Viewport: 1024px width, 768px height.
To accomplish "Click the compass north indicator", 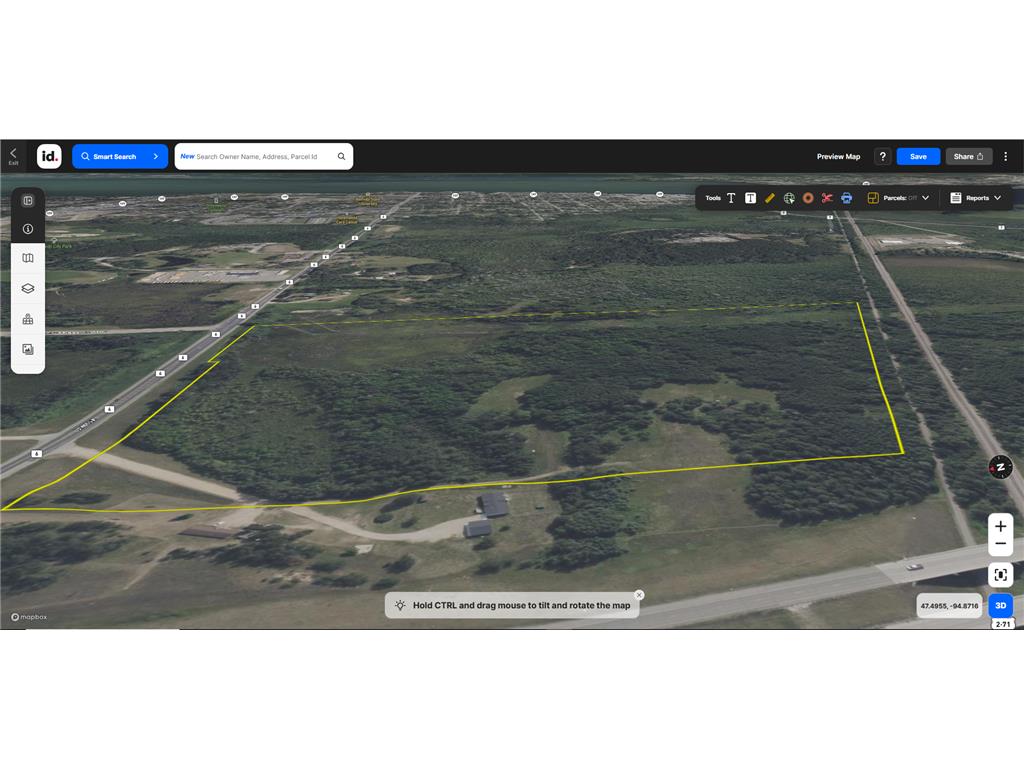I will coord(1000,467).
